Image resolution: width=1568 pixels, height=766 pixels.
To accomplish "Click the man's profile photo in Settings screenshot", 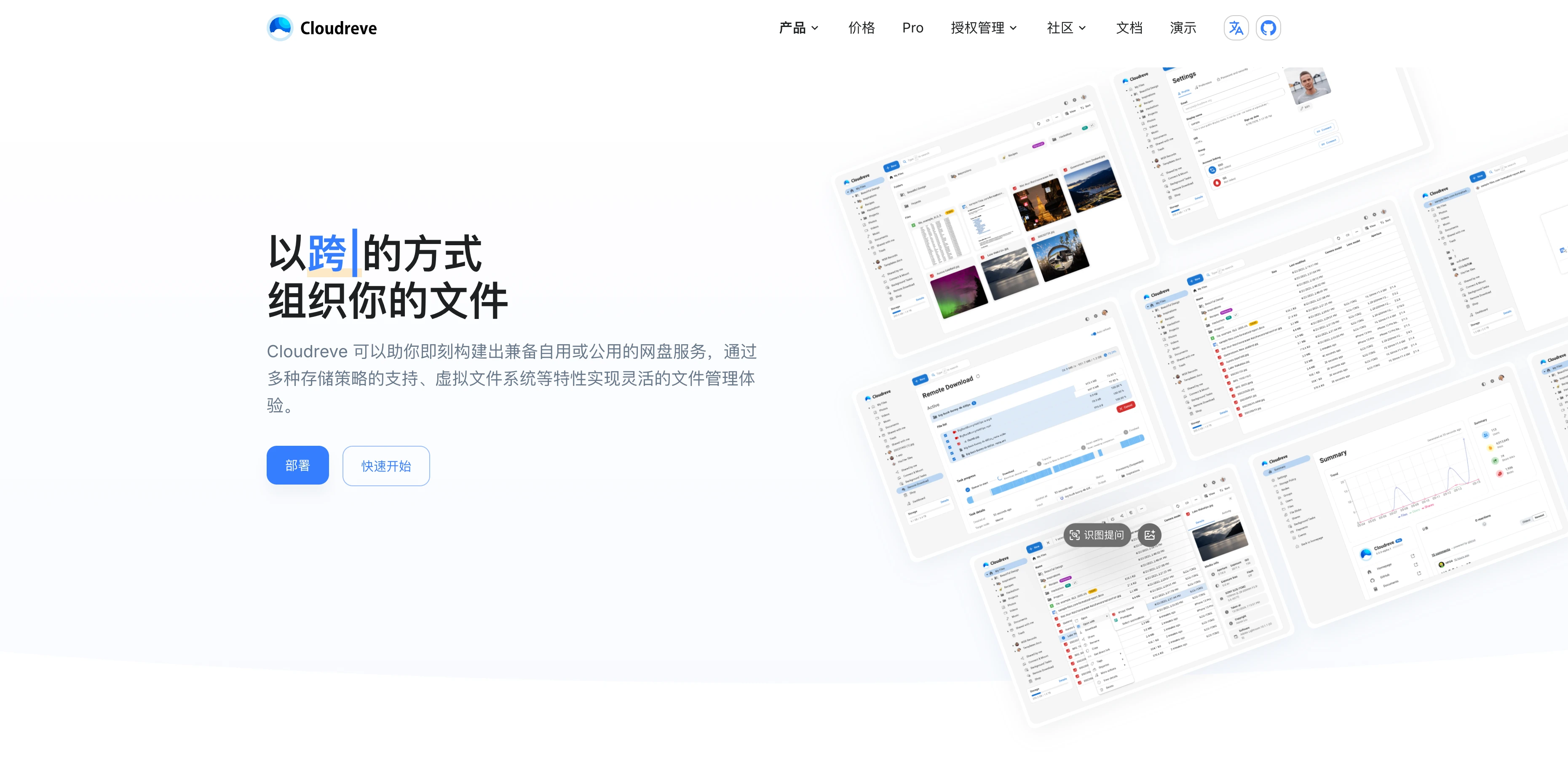I will [x=1307, y=86].
